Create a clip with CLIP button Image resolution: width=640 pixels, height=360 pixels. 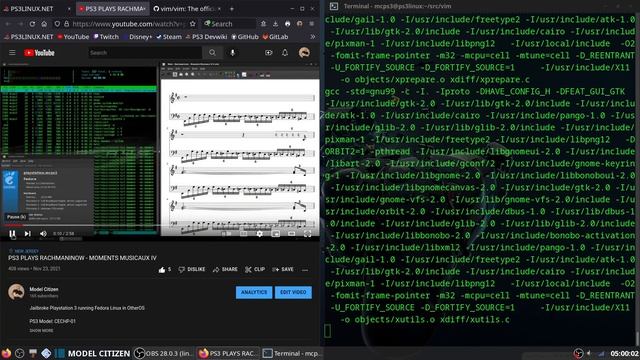255,269
